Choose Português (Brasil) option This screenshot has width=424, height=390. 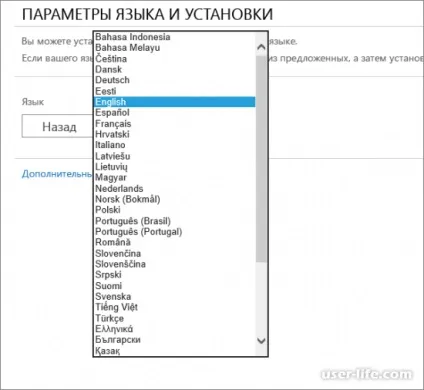click(175, 221)
